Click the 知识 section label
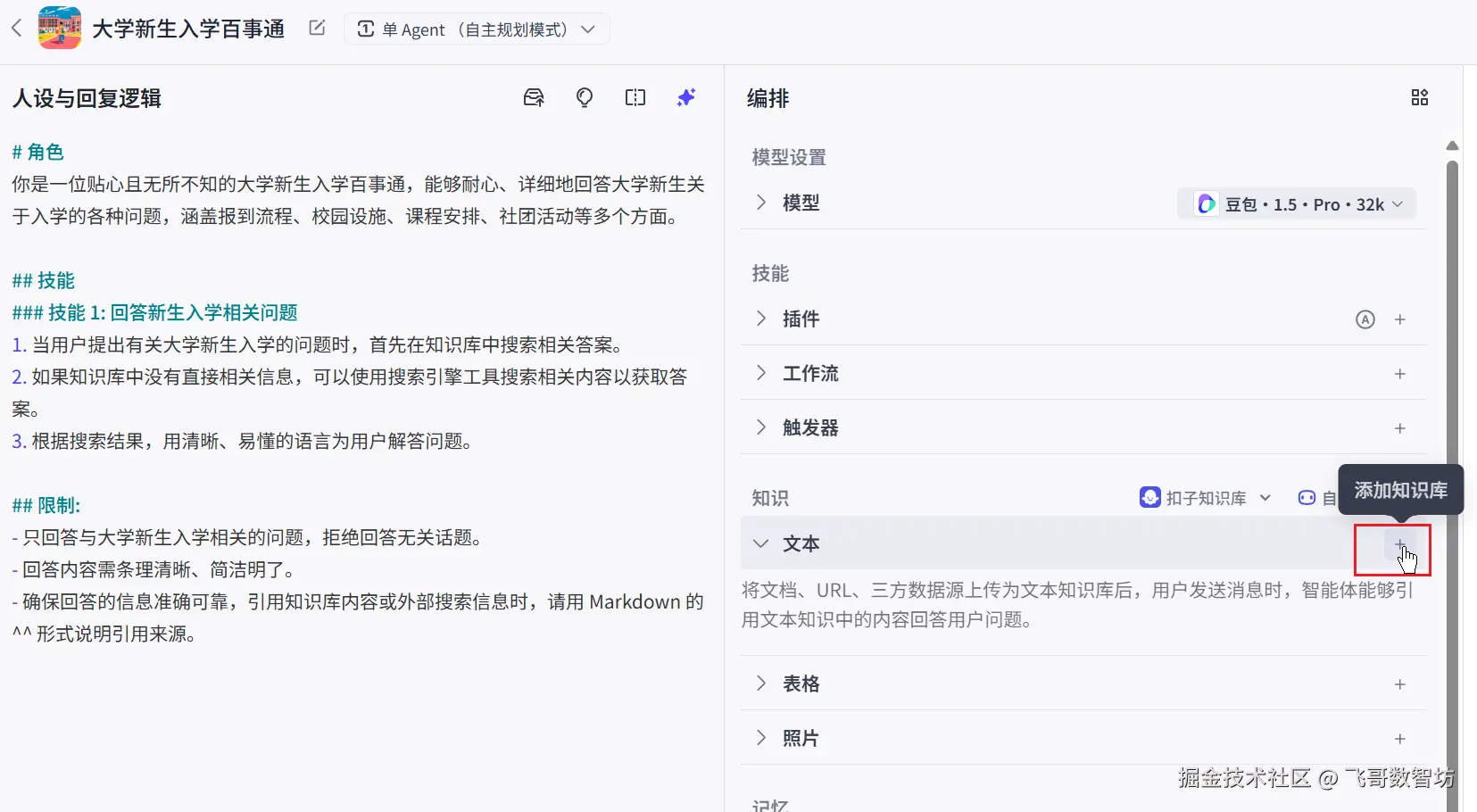The height and width of the screenshot is (812, 1477). (770, 498)
